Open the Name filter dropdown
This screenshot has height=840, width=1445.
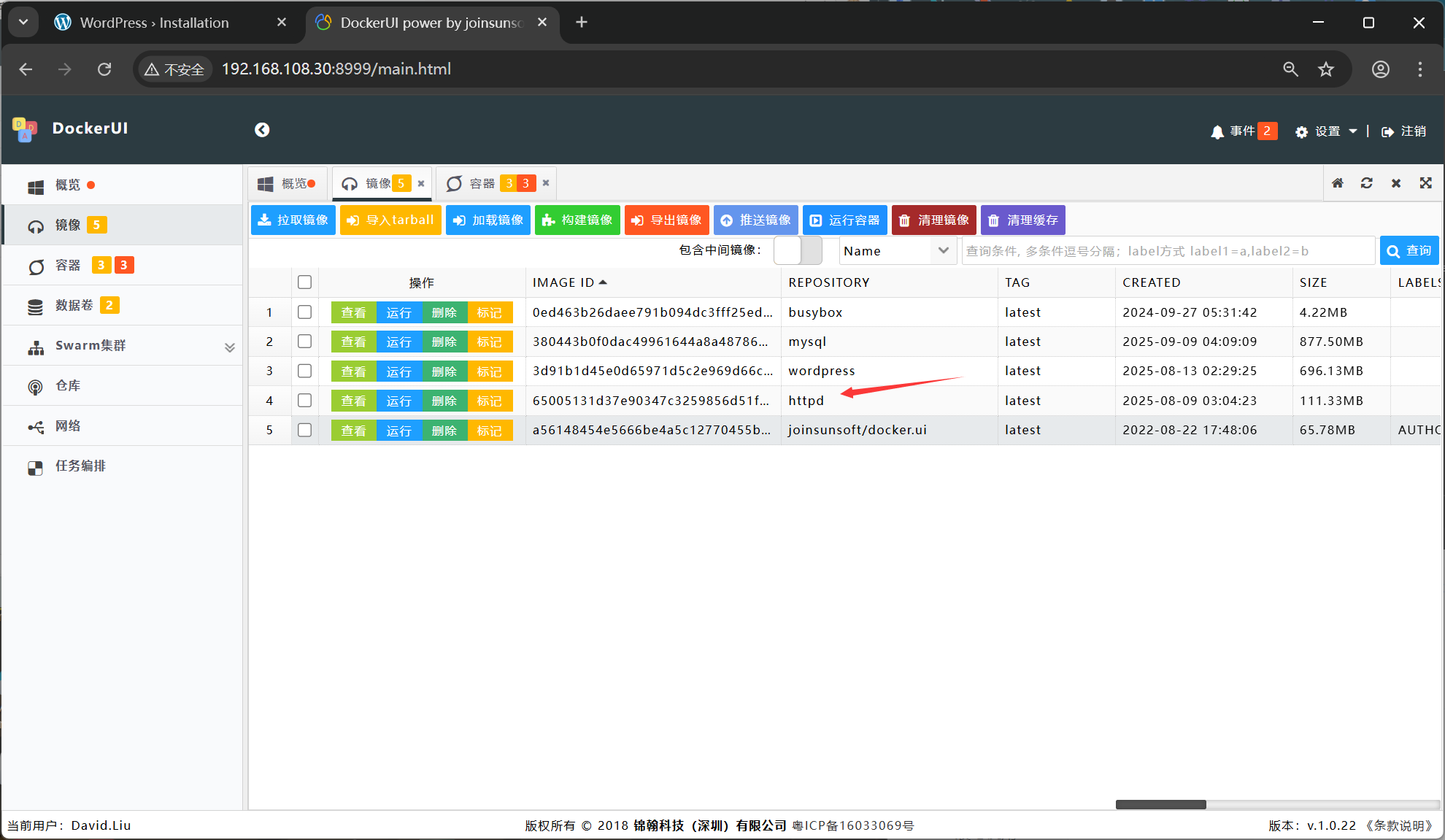(x=898, y=250)
